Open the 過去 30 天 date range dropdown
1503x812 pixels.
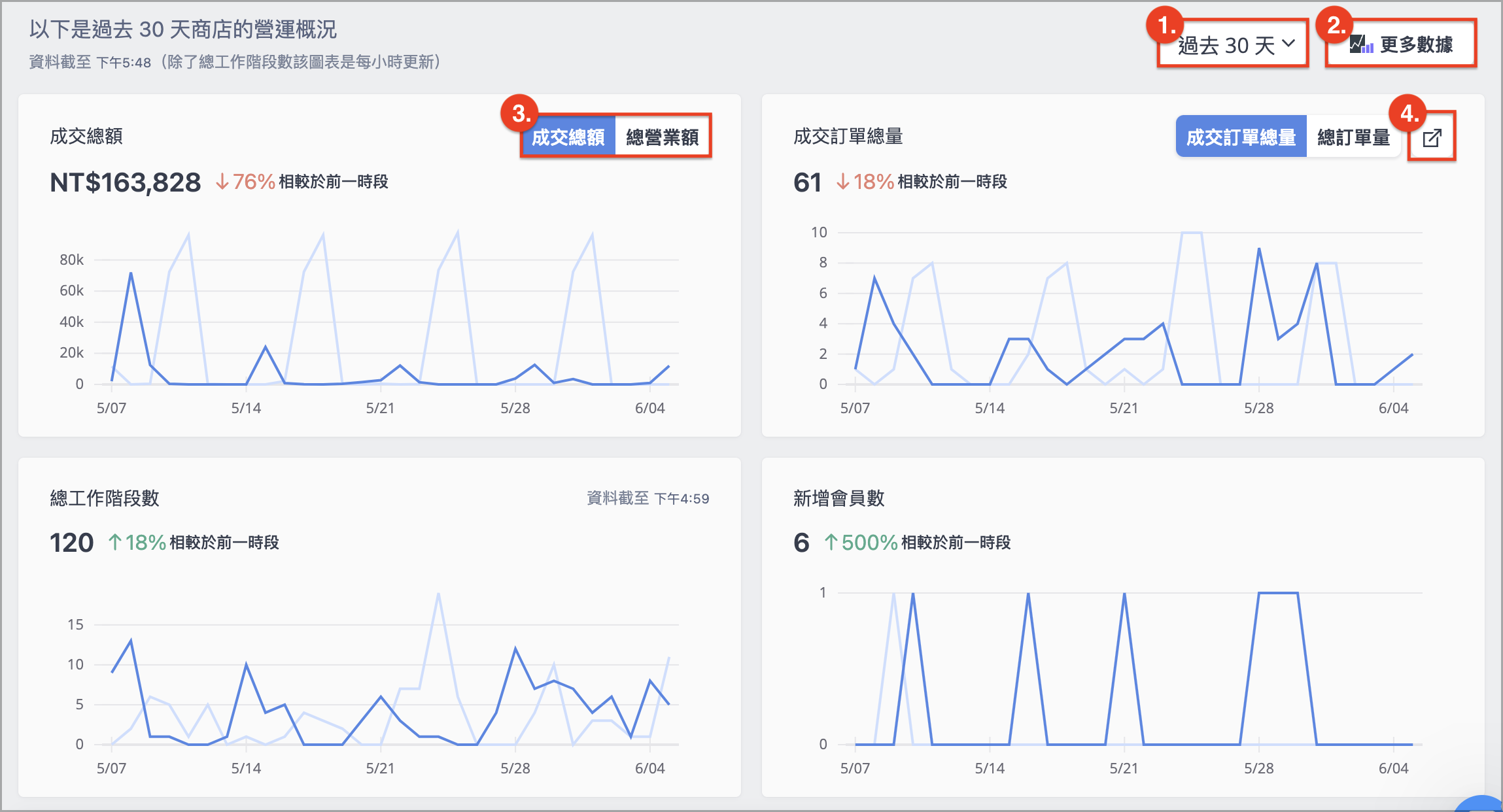point(1233,44)
